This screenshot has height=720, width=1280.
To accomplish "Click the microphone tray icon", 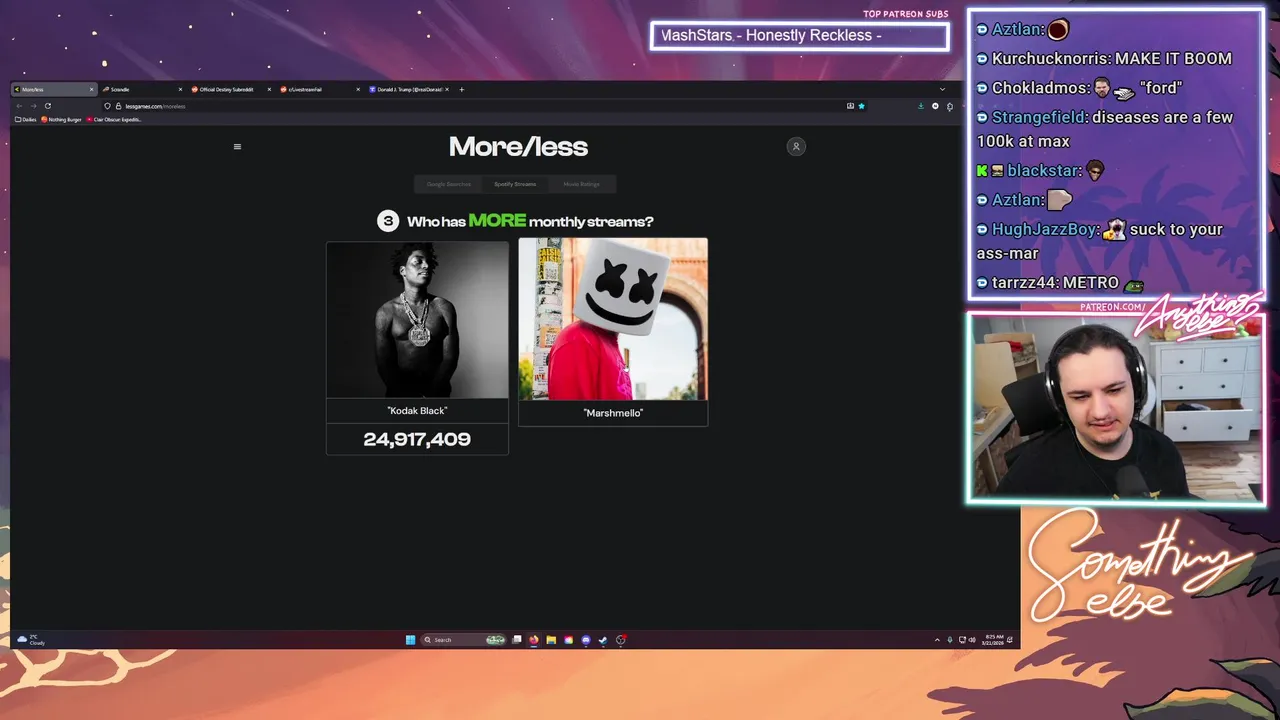I will point(950,640).
